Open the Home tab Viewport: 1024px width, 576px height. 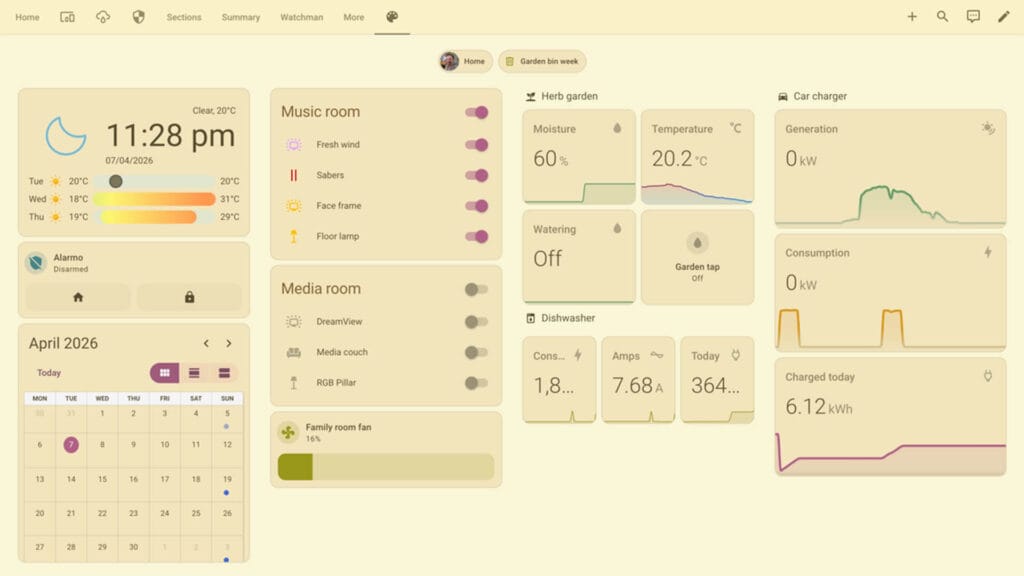pos(27,17)
